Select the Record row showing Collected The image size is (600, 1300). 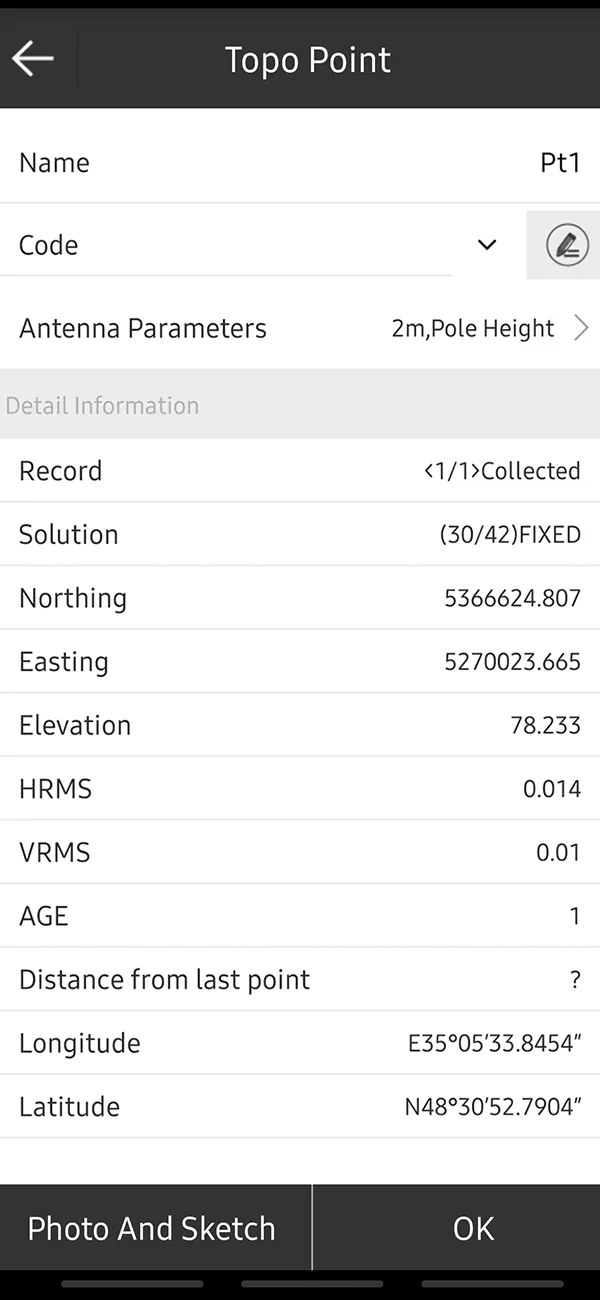click(300, 470)
